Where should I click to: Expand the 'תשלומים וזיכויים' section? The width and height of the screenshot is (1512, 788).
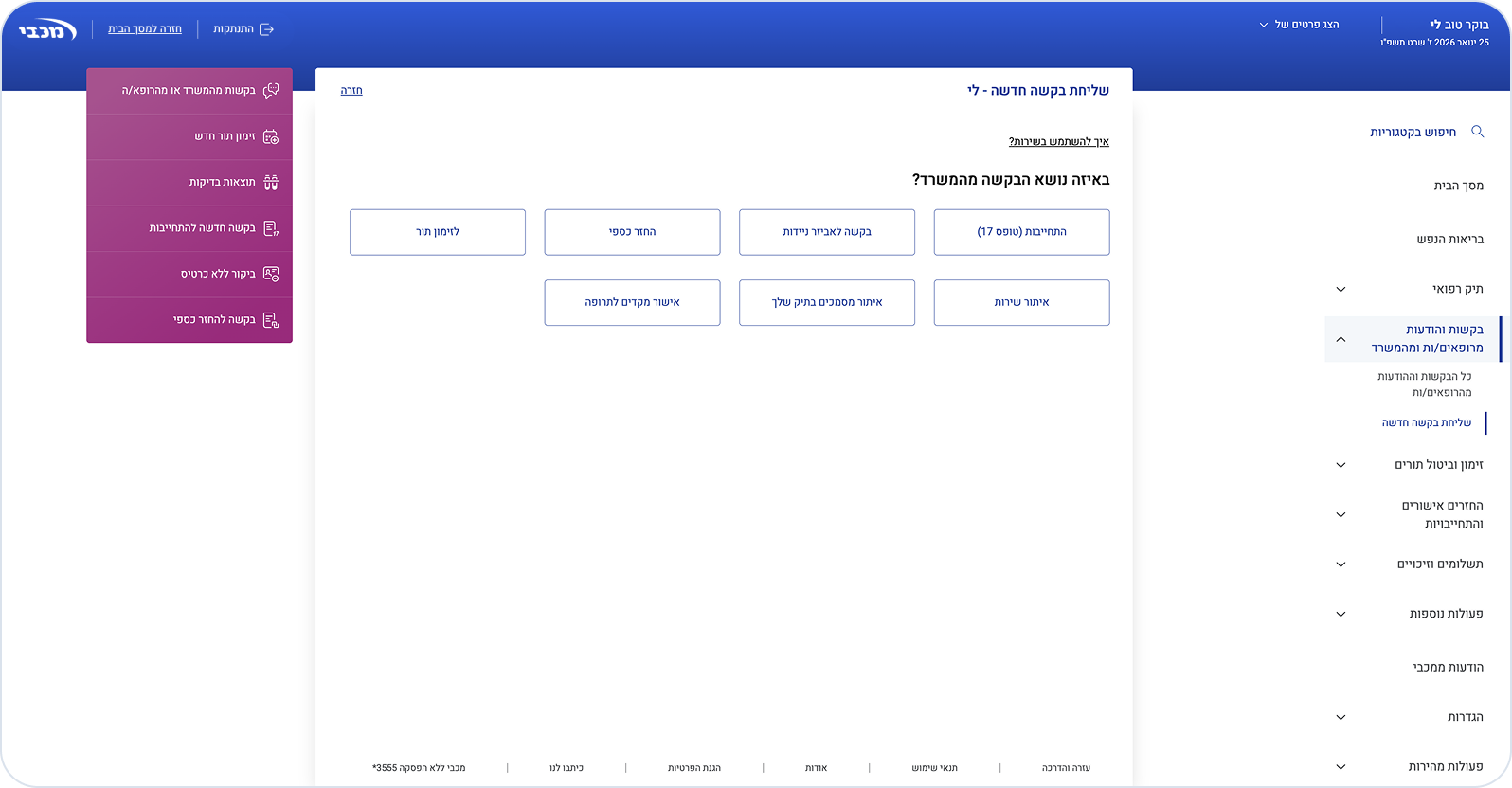(1341, 564)
